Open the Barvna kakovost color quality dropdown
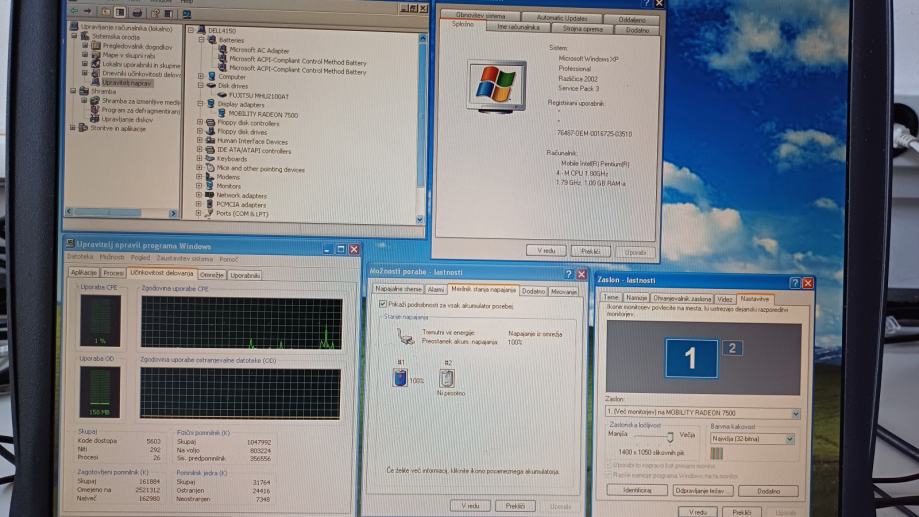919x517 pixels. (789, 439)
